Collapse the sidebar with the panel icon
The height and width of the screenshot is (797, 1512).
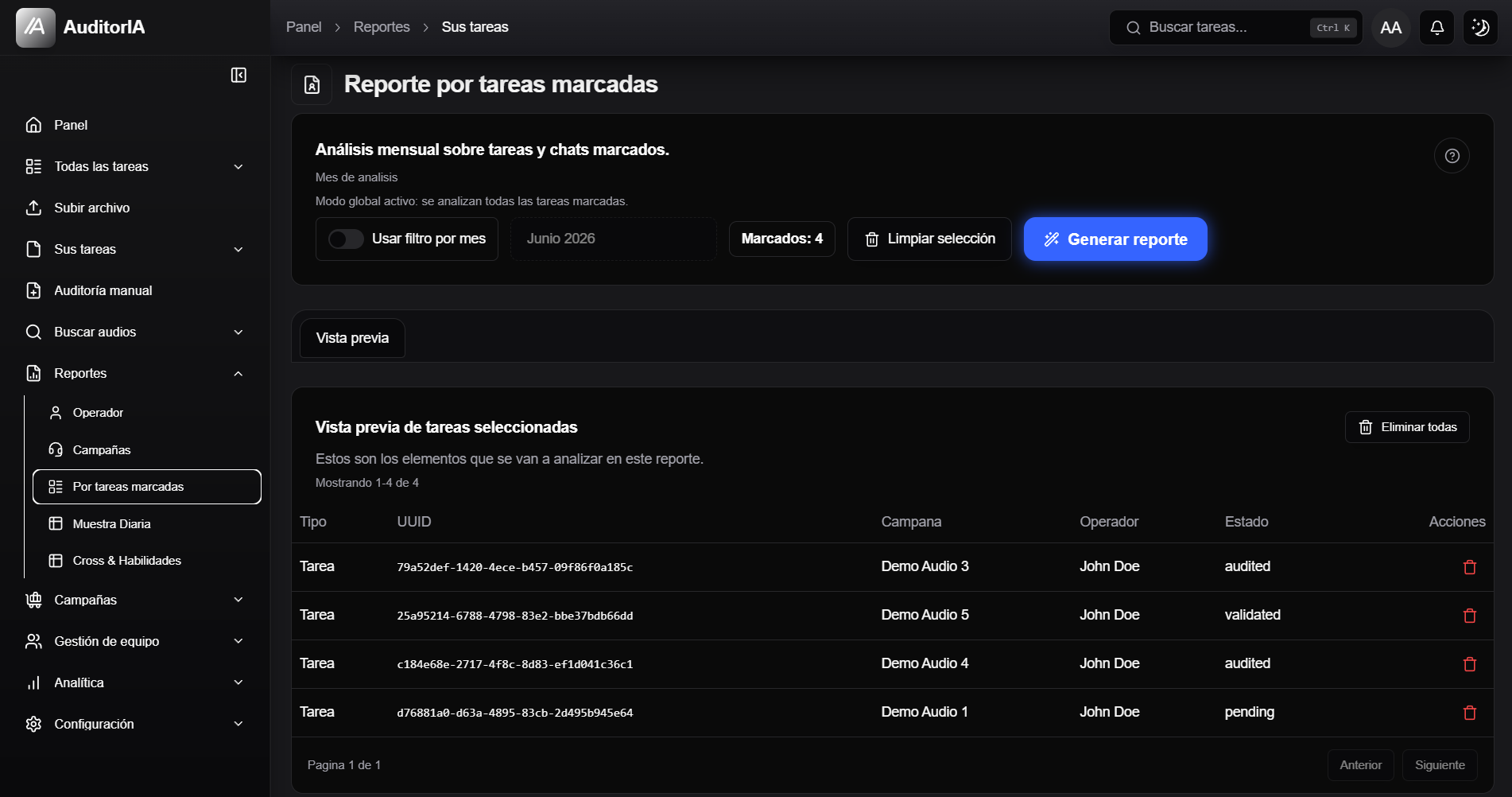tap(238, 75)
